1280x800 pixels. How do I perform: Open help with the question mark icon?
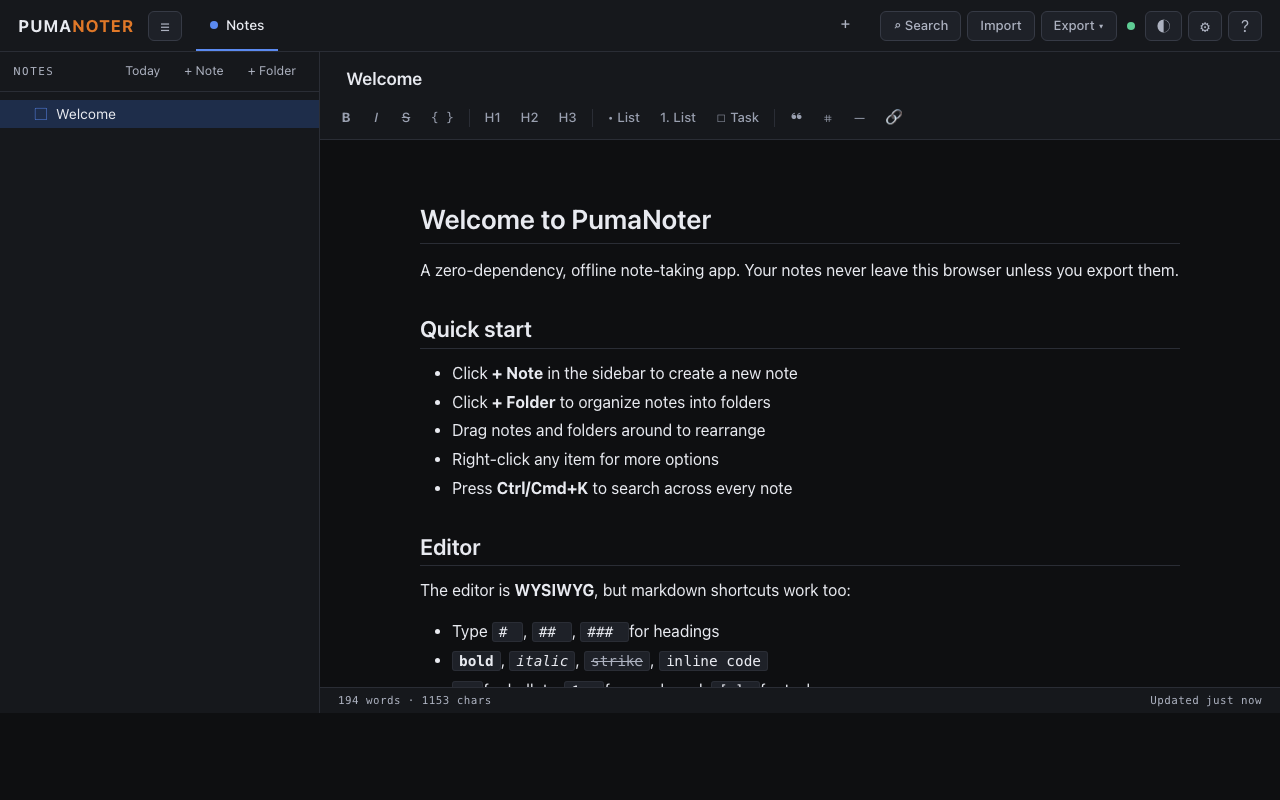tap(1245, 26)
